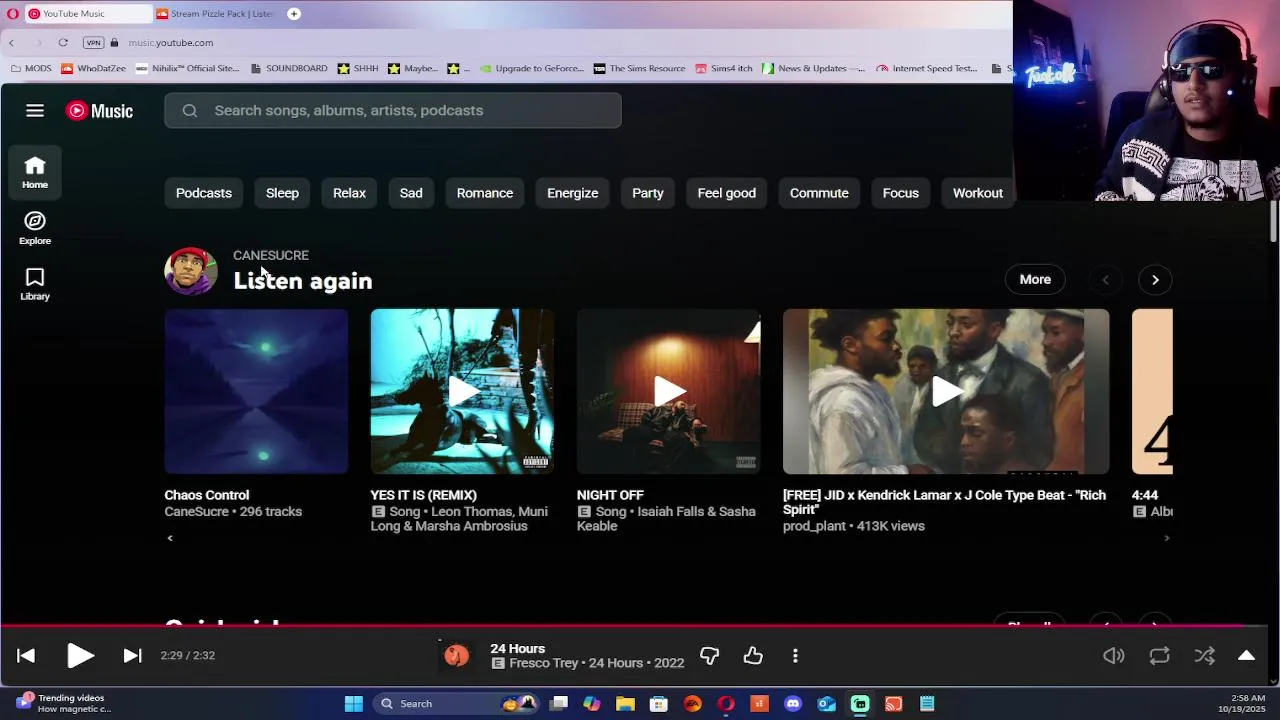Play YES IT IS (REMIX) thumbnail
The width and height of the screenshot is (1280, 720).
pyautogui.click(x=462, y=391)
